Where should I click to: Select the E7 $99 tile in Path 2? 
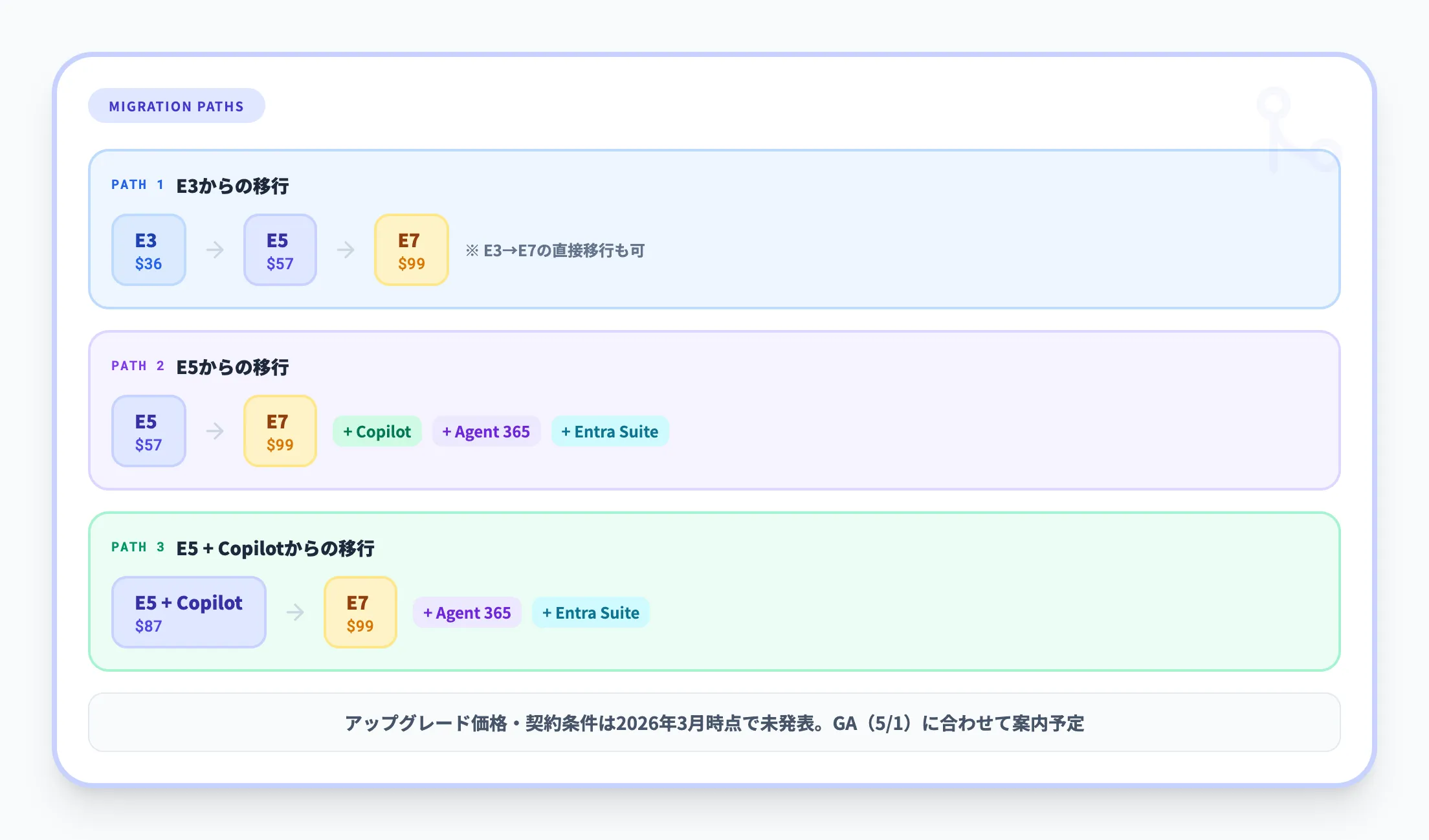click(280, 432)
